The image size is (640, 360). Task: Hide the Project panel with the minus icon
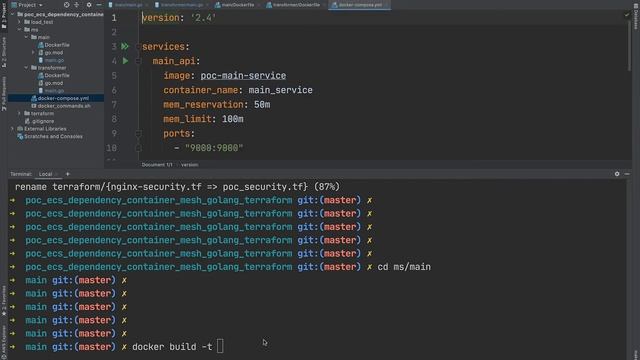tap(99, 5)
